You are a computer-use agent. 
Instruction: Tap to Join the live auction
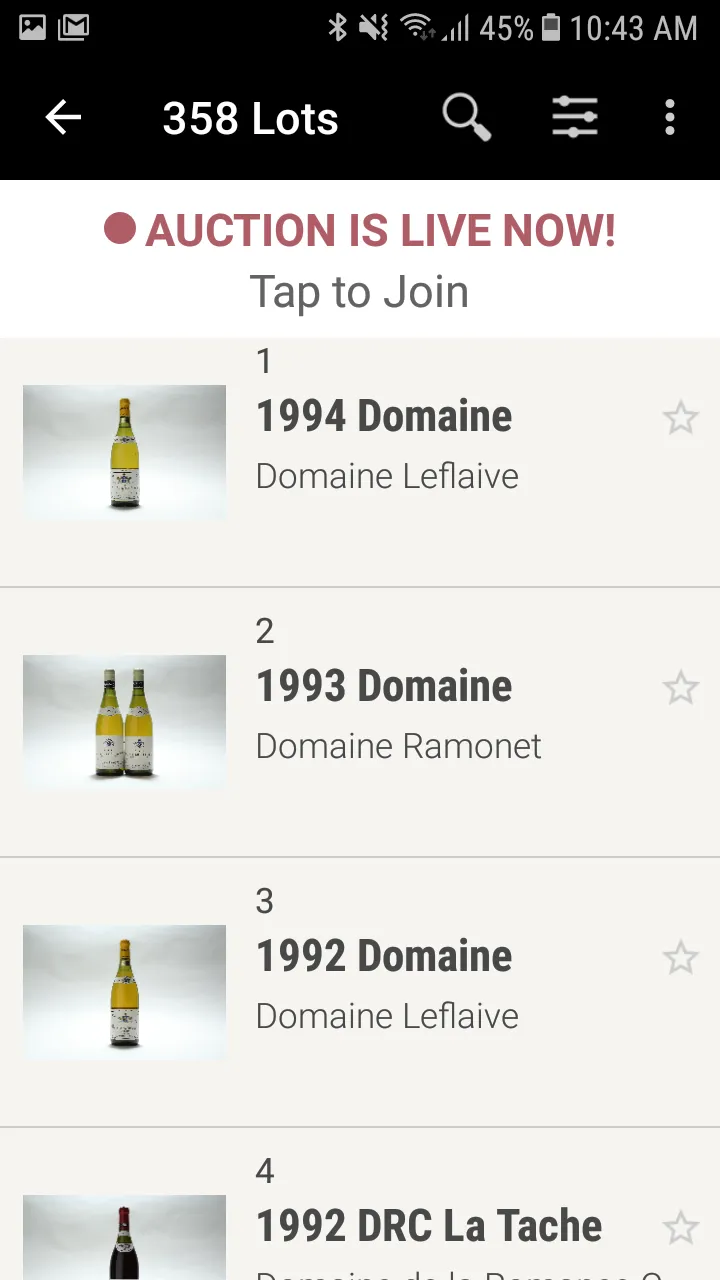pos(359,292)
